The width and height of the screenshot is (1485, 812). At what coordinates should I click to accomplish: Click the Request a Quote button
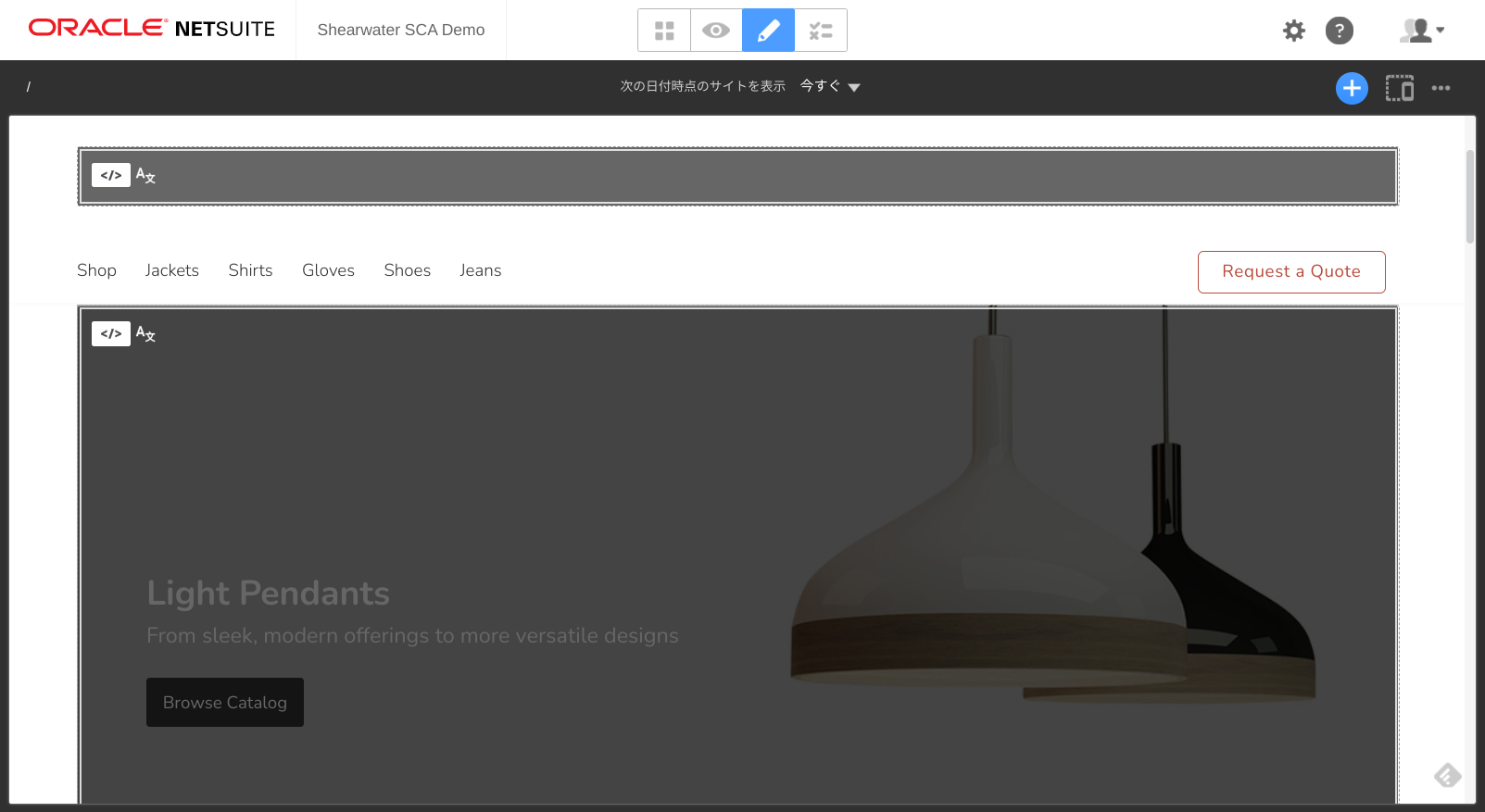pyautogui.click(x=1290, y=271)
